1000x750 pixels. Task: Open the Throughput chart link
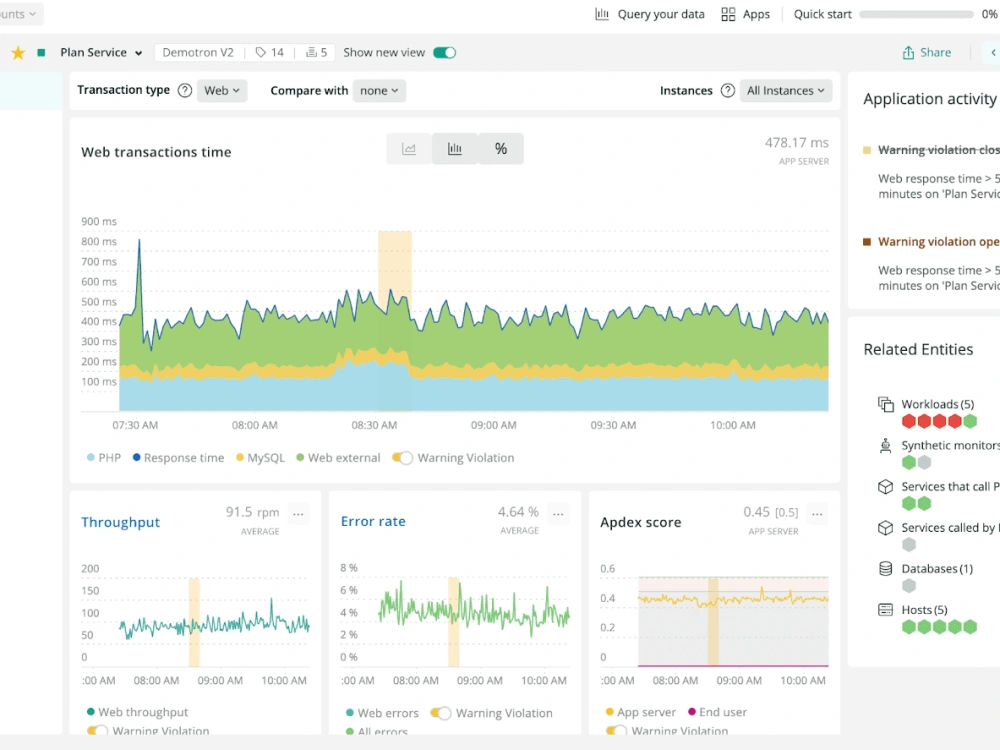click(121, 522)
